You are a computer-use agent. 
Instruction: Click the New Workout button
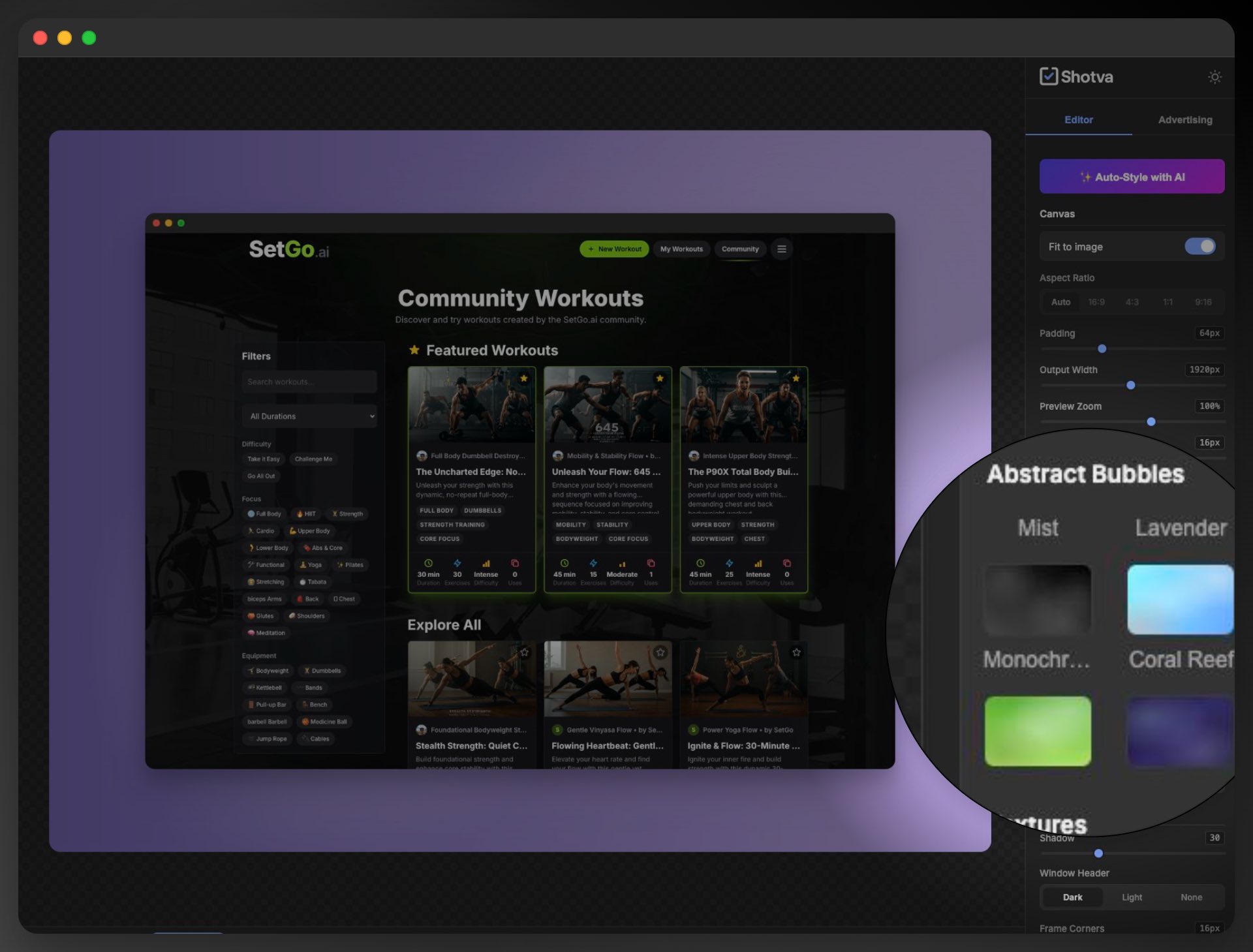(x=614, y=249)
